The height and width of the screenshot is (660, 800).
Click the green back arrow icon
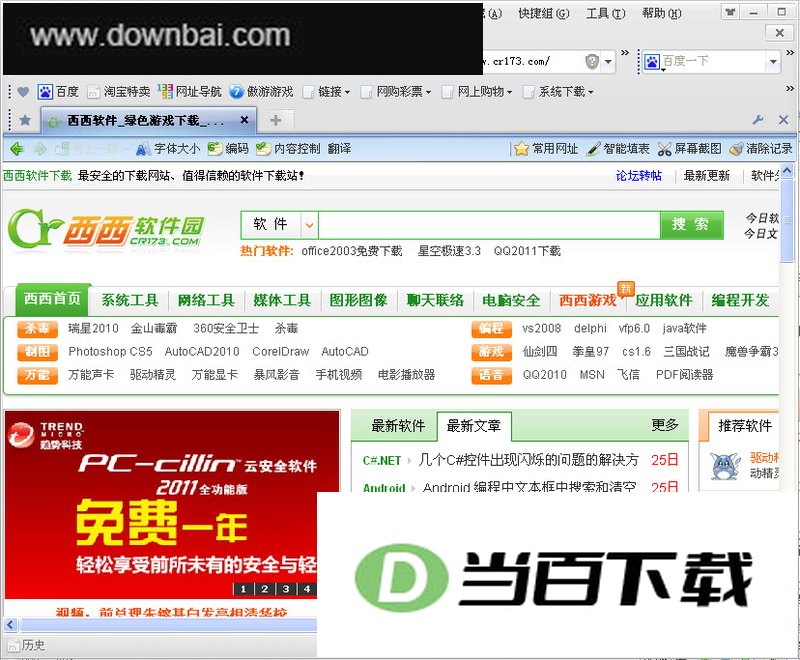(x=17, y=148)
